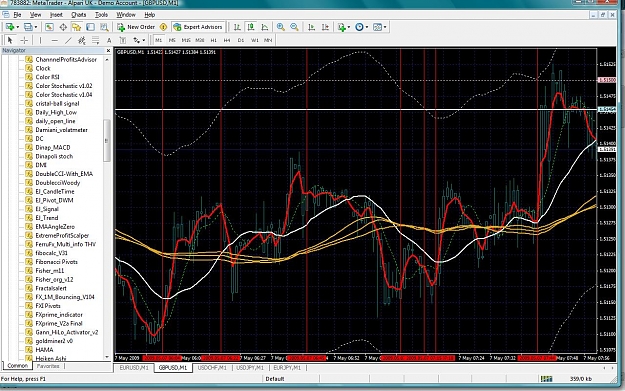Click the New Chart toolbar icon
Screen dimensions: 625x391
(x=10, y=27)
